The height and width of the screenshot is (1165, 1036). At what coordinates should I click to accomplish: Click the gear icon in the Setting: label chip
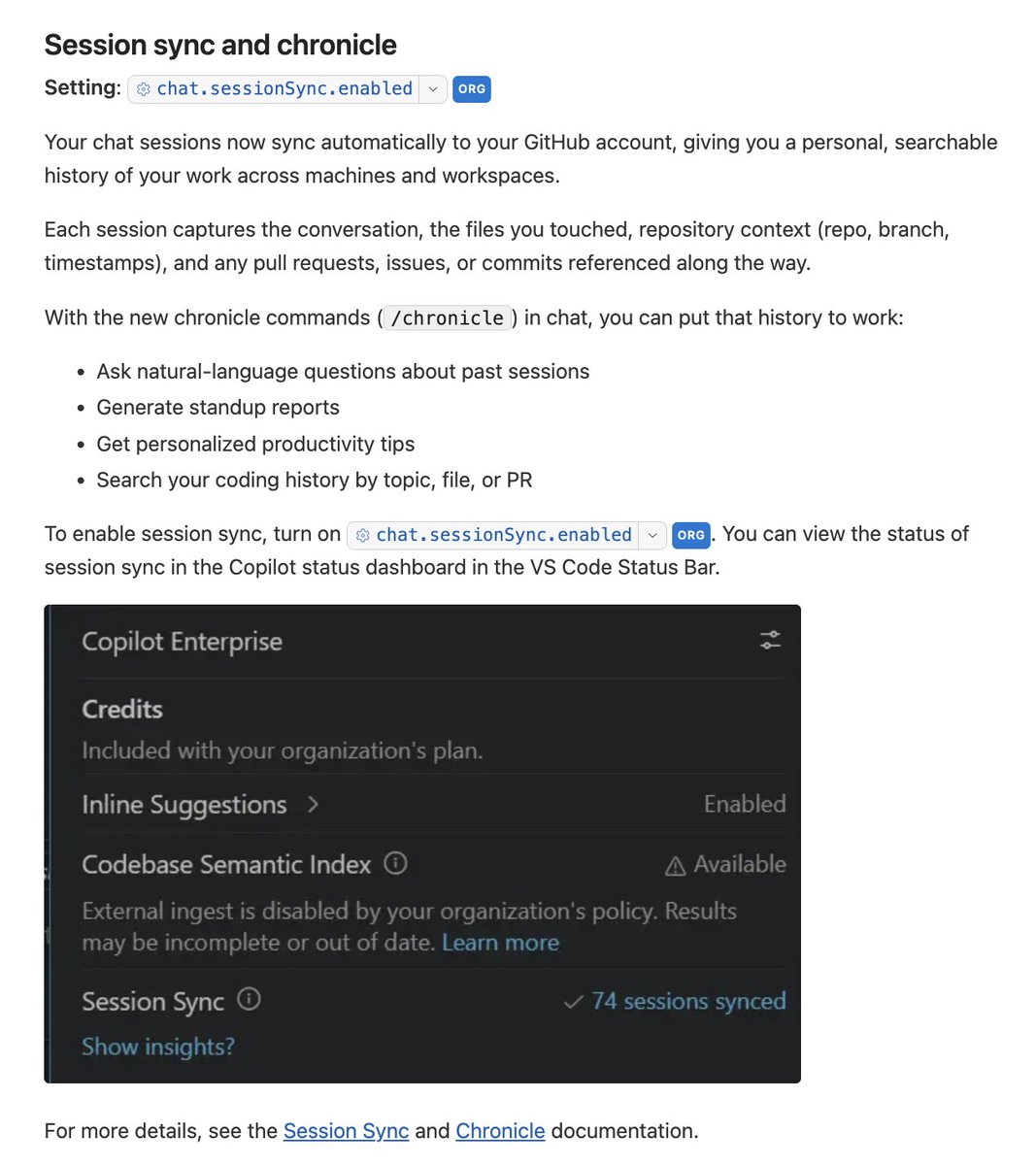click(x=144, y=89)
